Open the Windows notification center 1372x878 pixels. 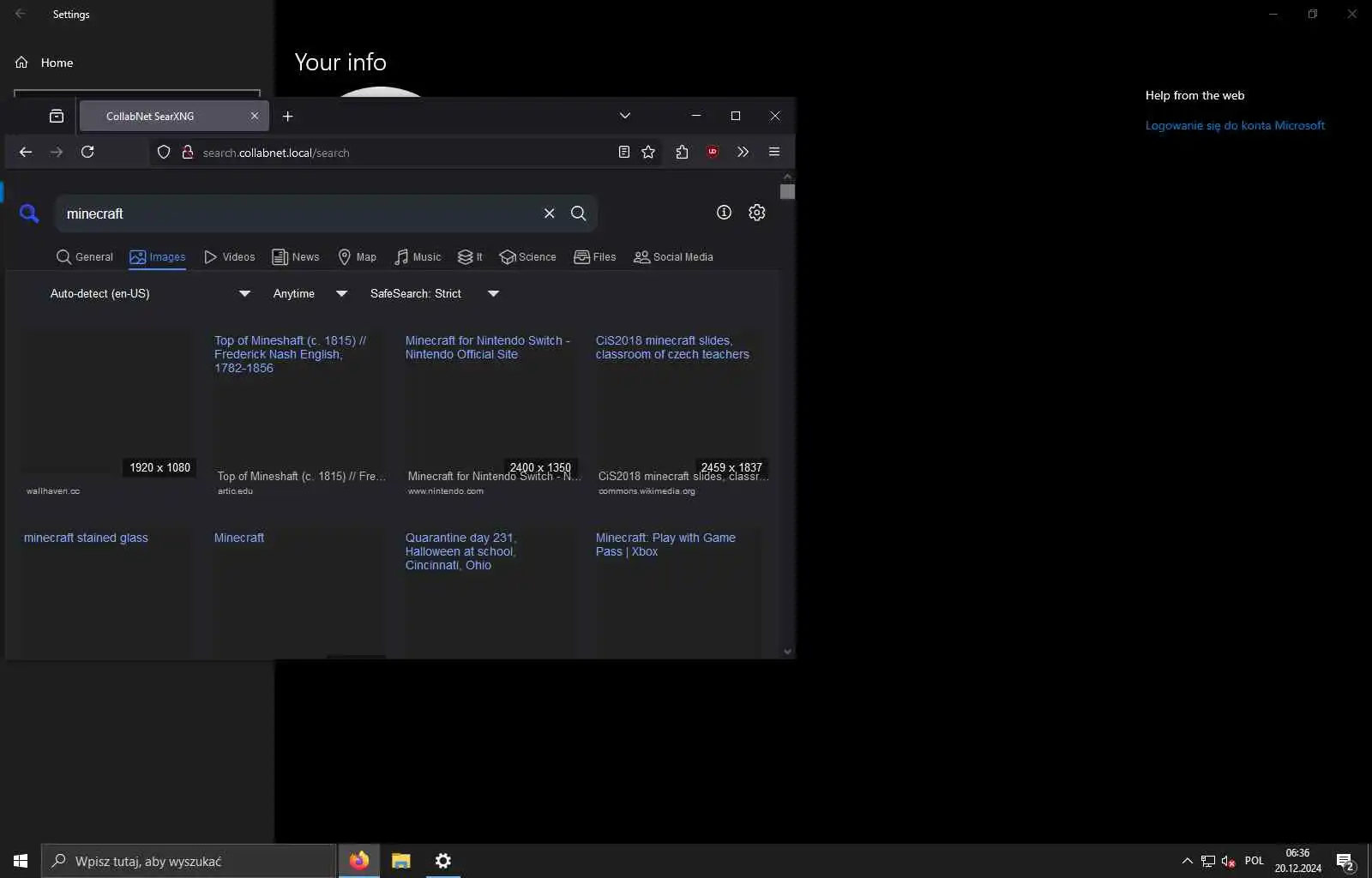1345,862
